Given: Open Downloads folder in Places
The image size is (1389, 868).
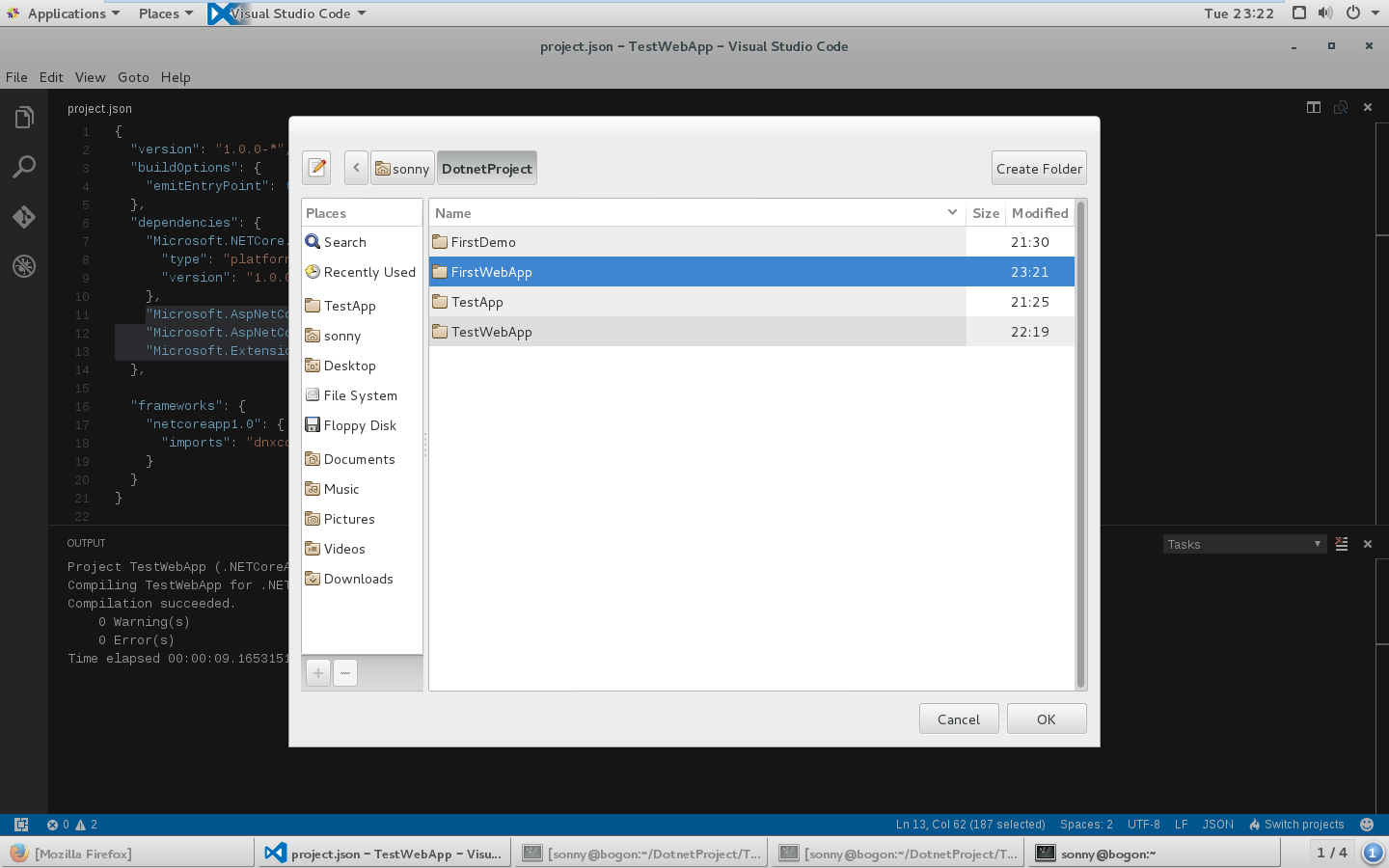Looking at the screenshot, I should point(362,579).
